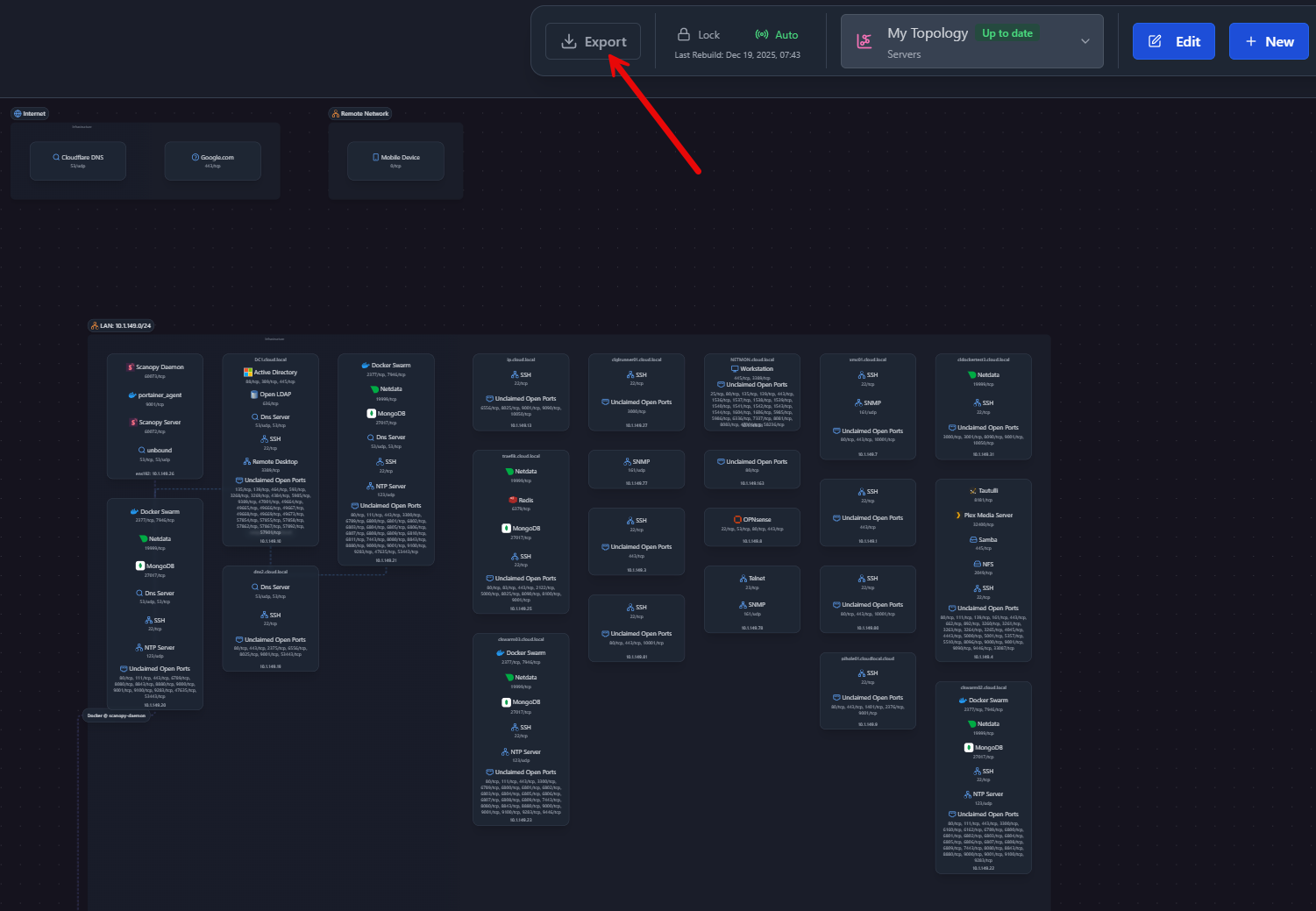Viewport: 1316px width, 911px height.
Task: Click the Open LDAP service icon
Action: [x=255, y=395]
